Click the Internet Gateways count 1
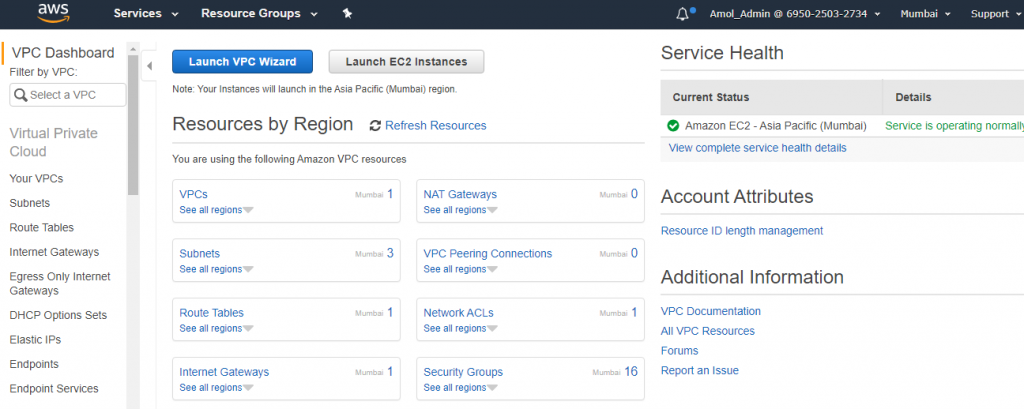1024x409 pixels. tap(390, 371)
